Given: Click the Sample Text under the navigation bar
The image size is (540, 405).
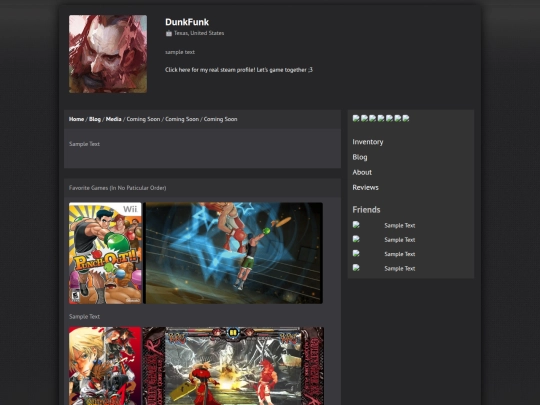Looking at the screenshot, I should 84,144.
